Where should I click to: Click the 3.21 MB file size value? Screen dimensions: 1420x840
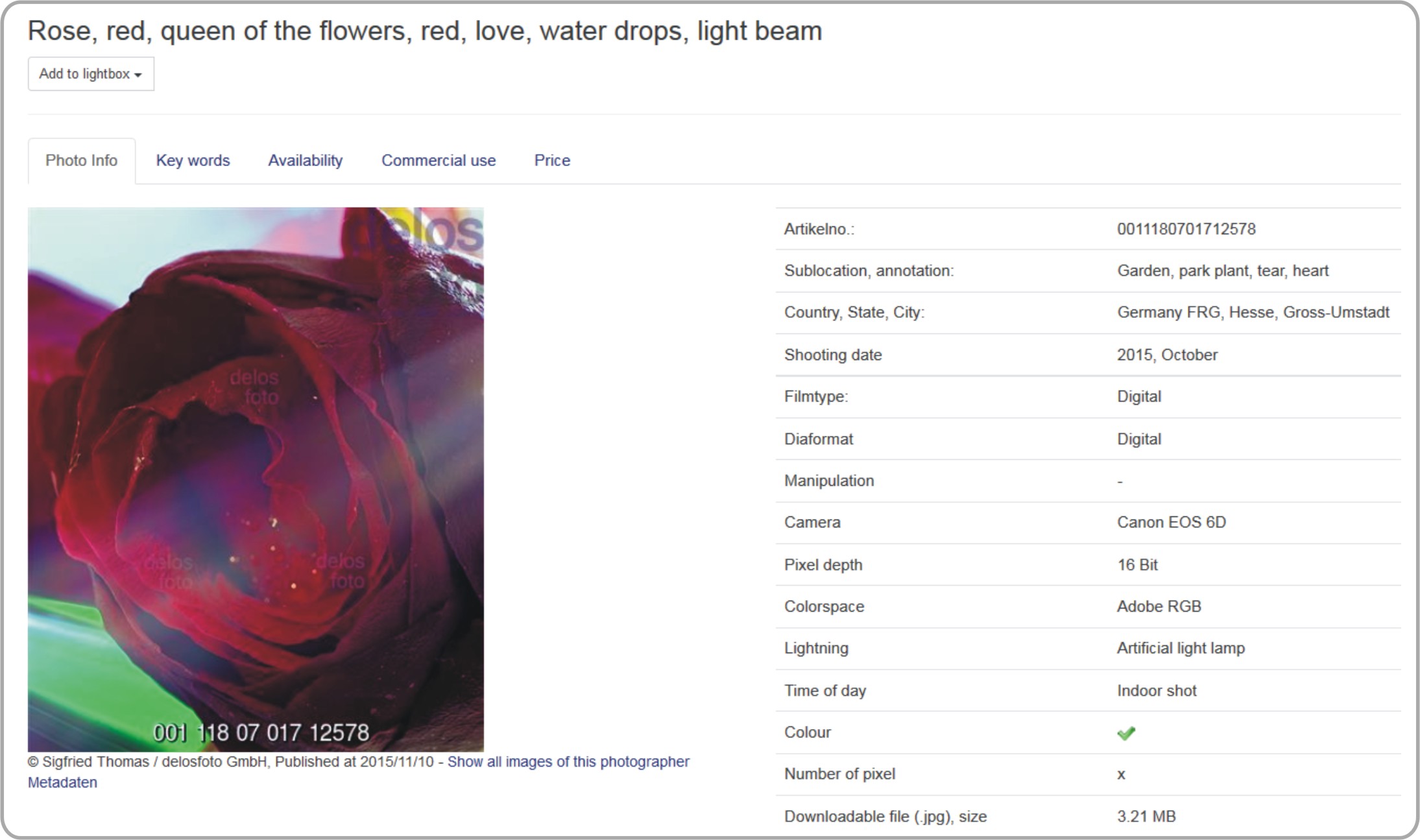coord(1146,817)
